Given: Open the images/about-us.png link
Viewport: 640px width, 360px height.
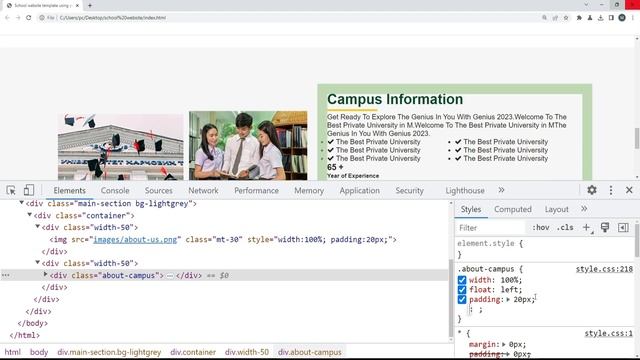Looking at the screenshot, I should pyautogui.click(x=135, y=240).
